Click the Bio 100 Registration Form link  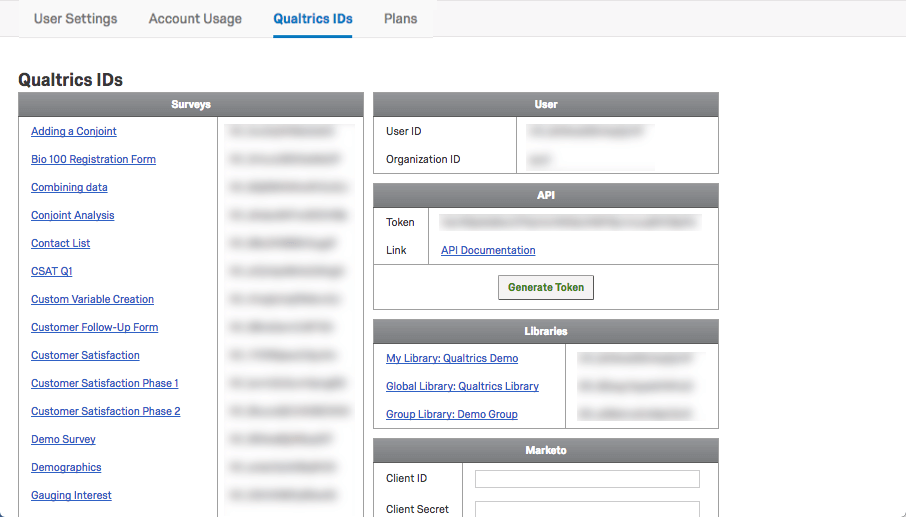point(93,159)
